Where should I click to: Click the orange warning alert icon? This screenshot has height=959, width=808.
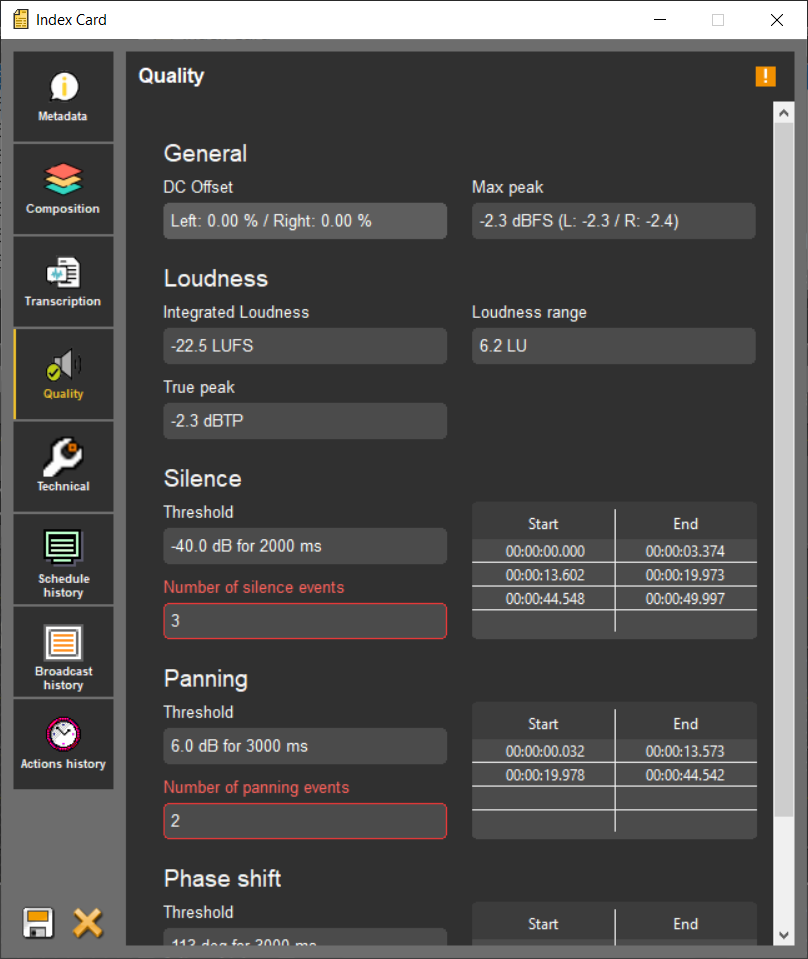(765, 76)
